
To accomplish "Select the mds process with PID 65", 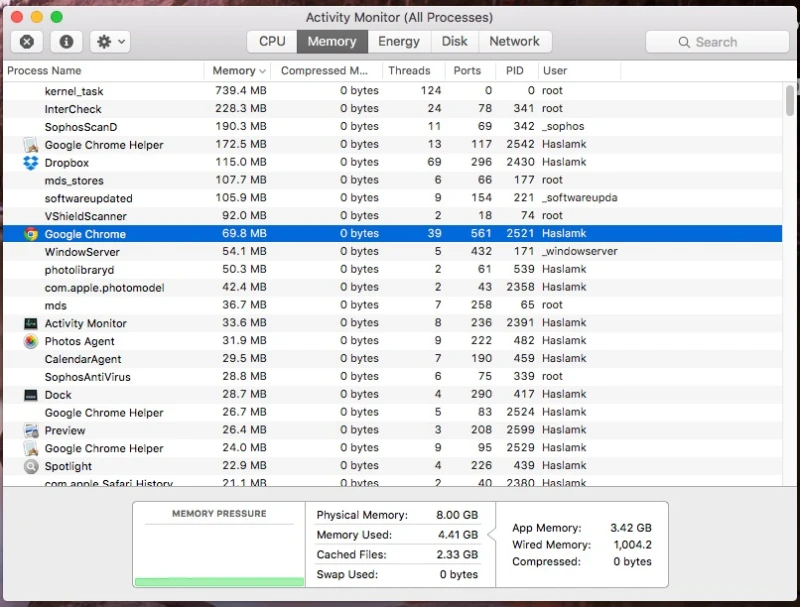I will (392, 305).
